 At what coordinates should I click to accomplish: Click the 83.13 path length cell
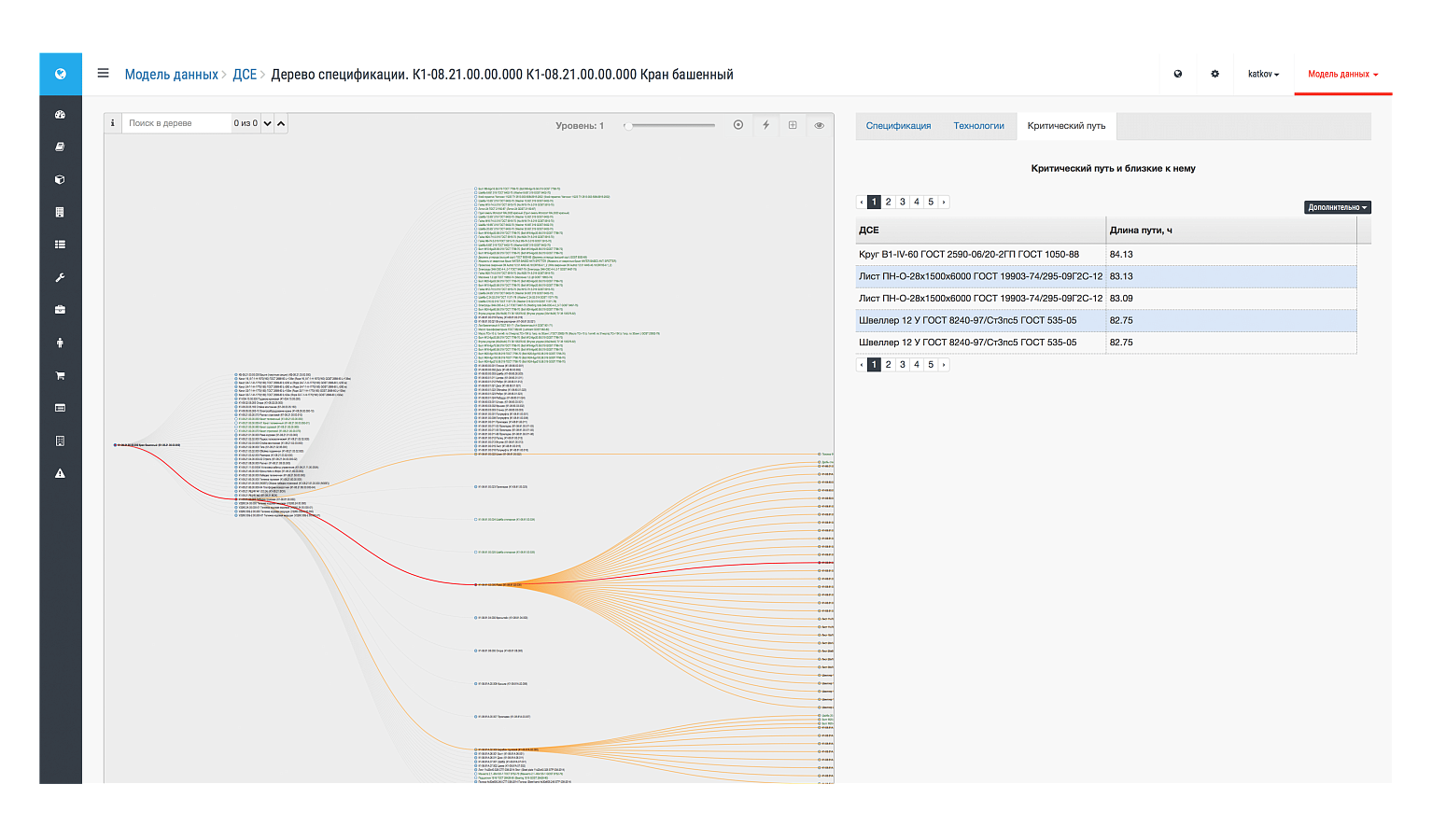click(x=1230, y=276)
